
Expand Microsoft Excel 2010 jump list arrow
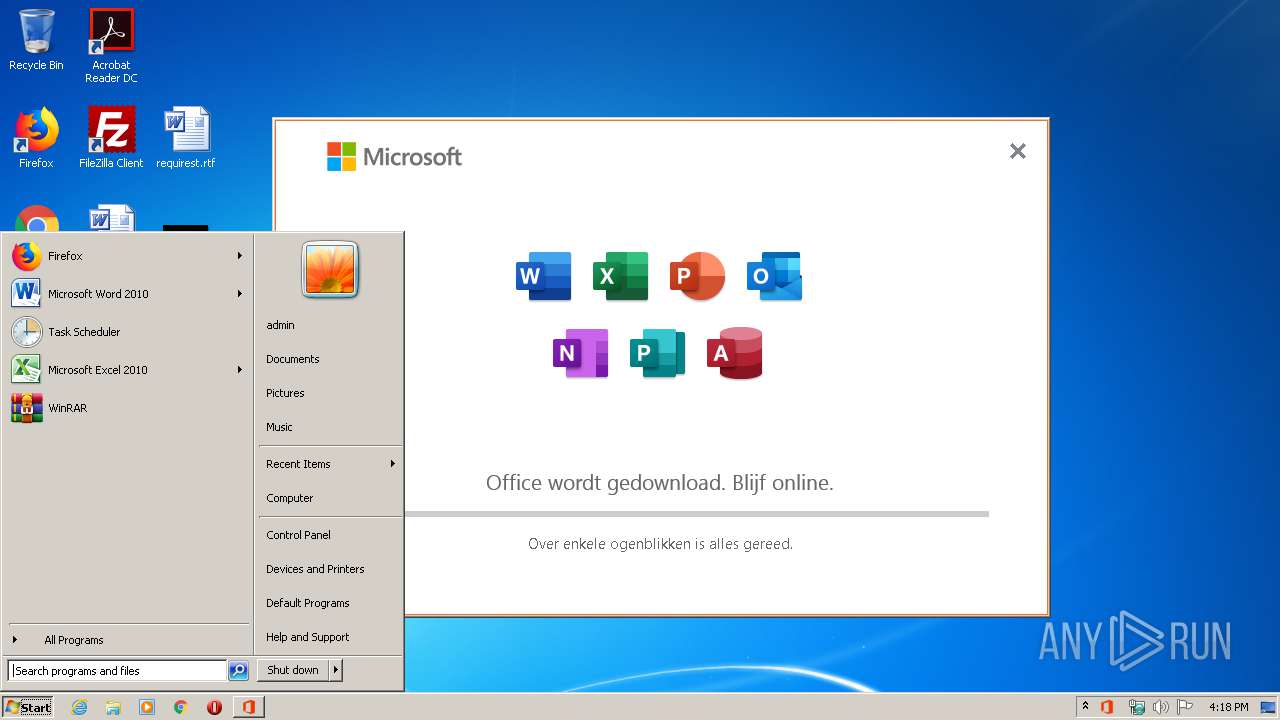(x=240, y=370)
